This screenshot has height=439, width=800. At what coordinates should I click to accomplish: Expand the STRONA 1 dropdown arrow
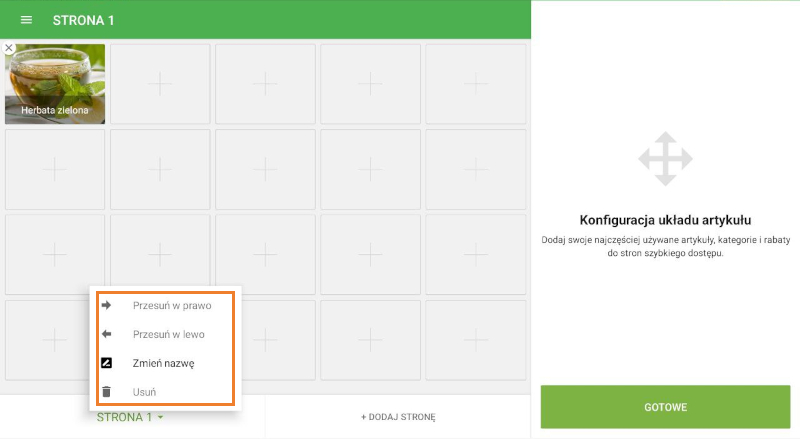pos(161,417)
